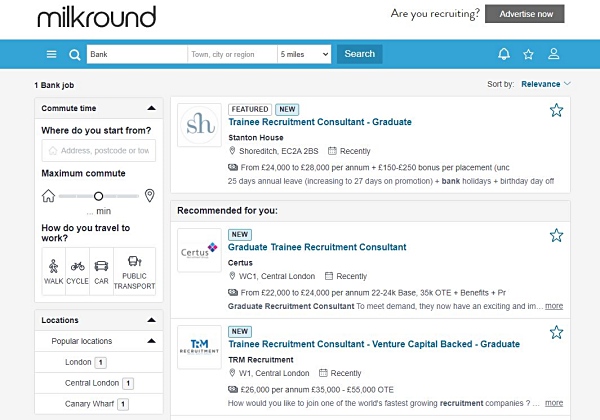
Task: Choose Public Transport travel mode
Action: click(x=134, y=271)
